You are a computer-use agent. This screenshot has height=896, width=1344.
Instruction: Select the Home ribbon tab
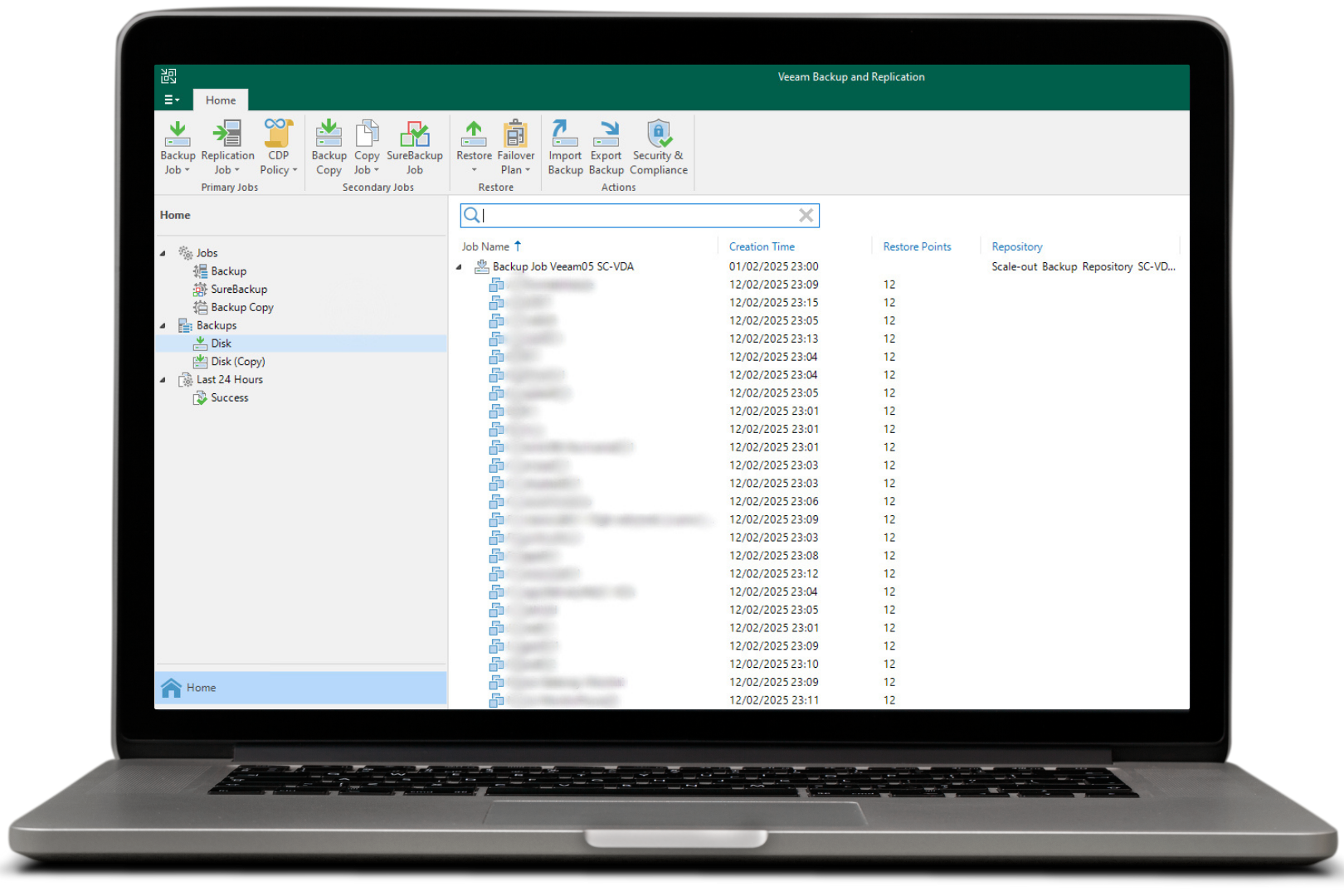pyautogui.click(x=221, y=100)
